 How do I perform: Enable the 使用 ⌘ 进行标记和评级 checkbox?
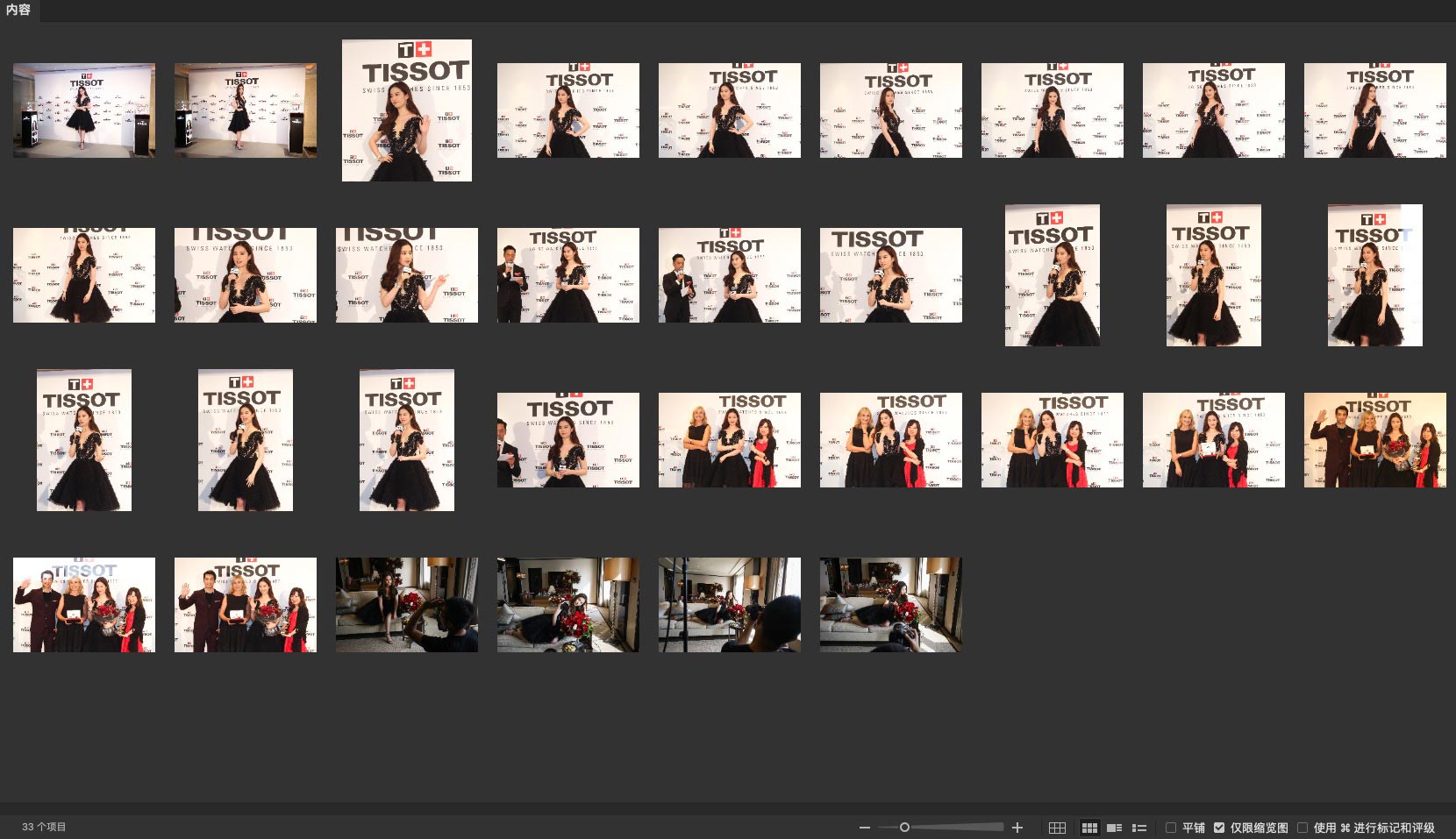tap(1303, 828)
